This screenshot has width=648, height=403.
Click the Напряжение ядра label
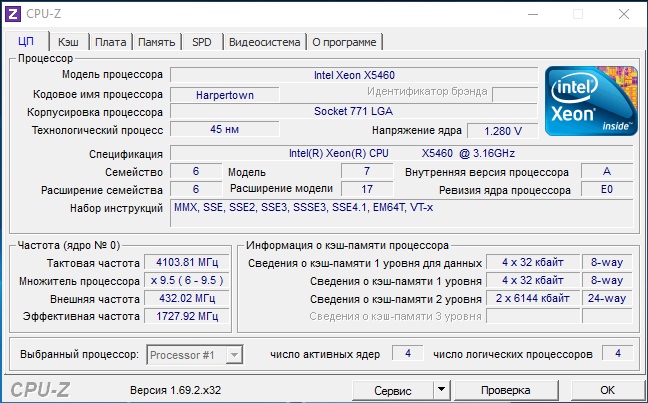click(x=417, y=131)
